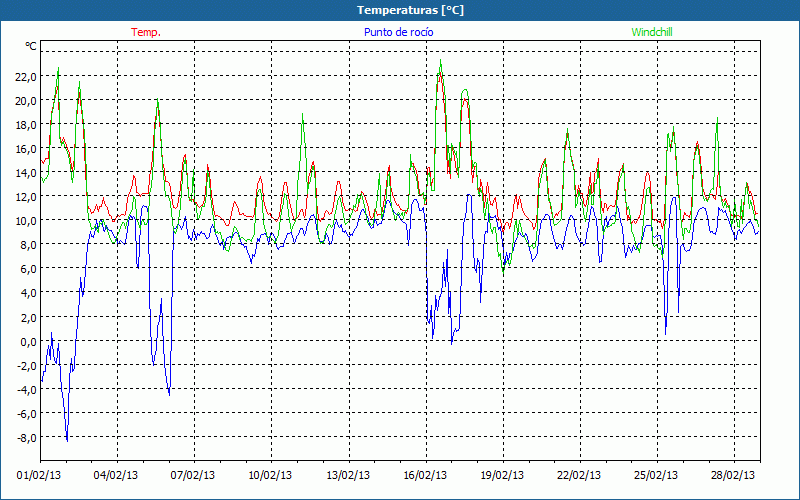Click the 2,0 y-axis value
The width and height of the screenshot is (800, 500).
click(29, 317)
